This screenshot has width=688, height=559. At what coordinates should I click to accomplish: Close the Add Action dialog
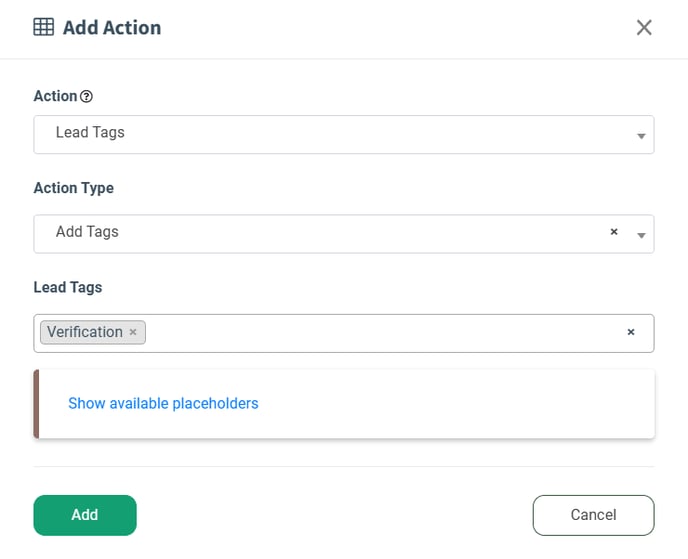coord(644,28)
